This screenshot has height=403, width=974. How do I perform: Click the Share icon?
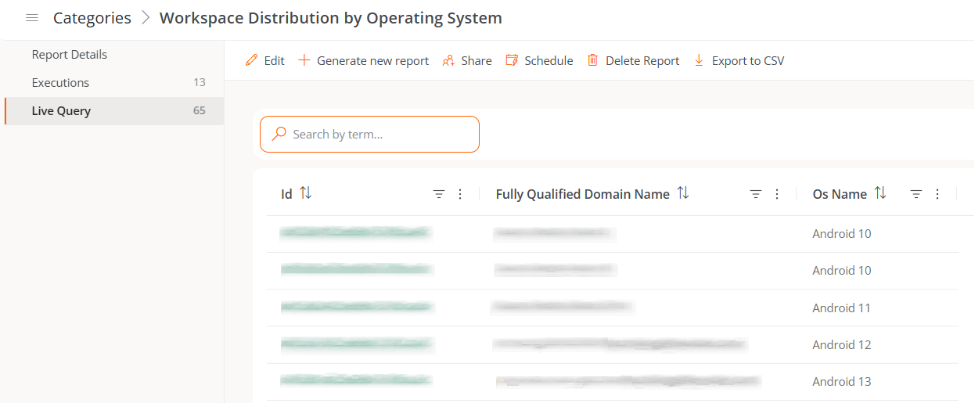click(x=449, y=61)
